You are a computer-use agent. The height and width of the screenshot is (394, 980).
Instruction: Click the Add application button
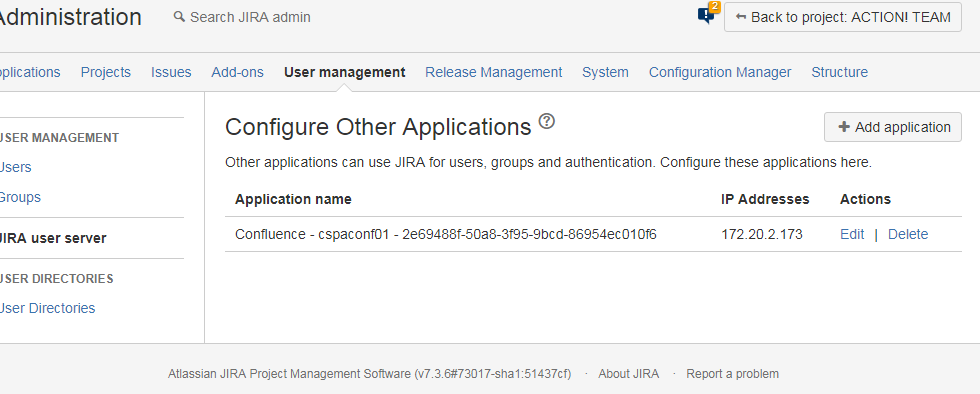pos(892,127)
